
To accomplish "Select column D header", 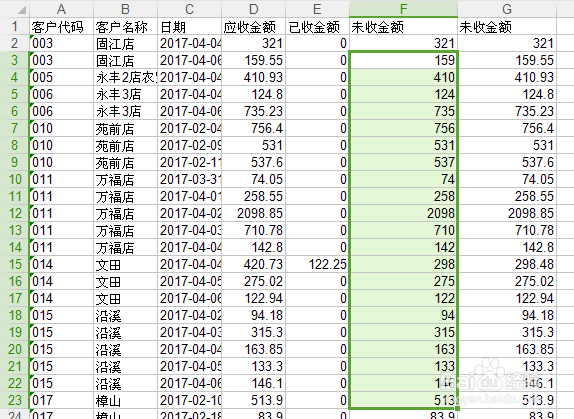I will click(x=253, y=9).
